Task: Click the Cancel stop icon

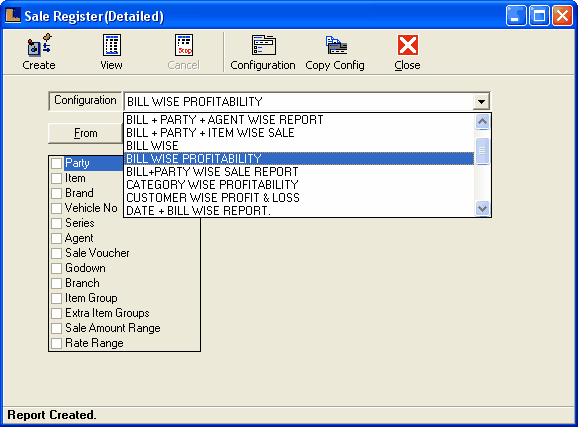Action: (x=184, y=45)
